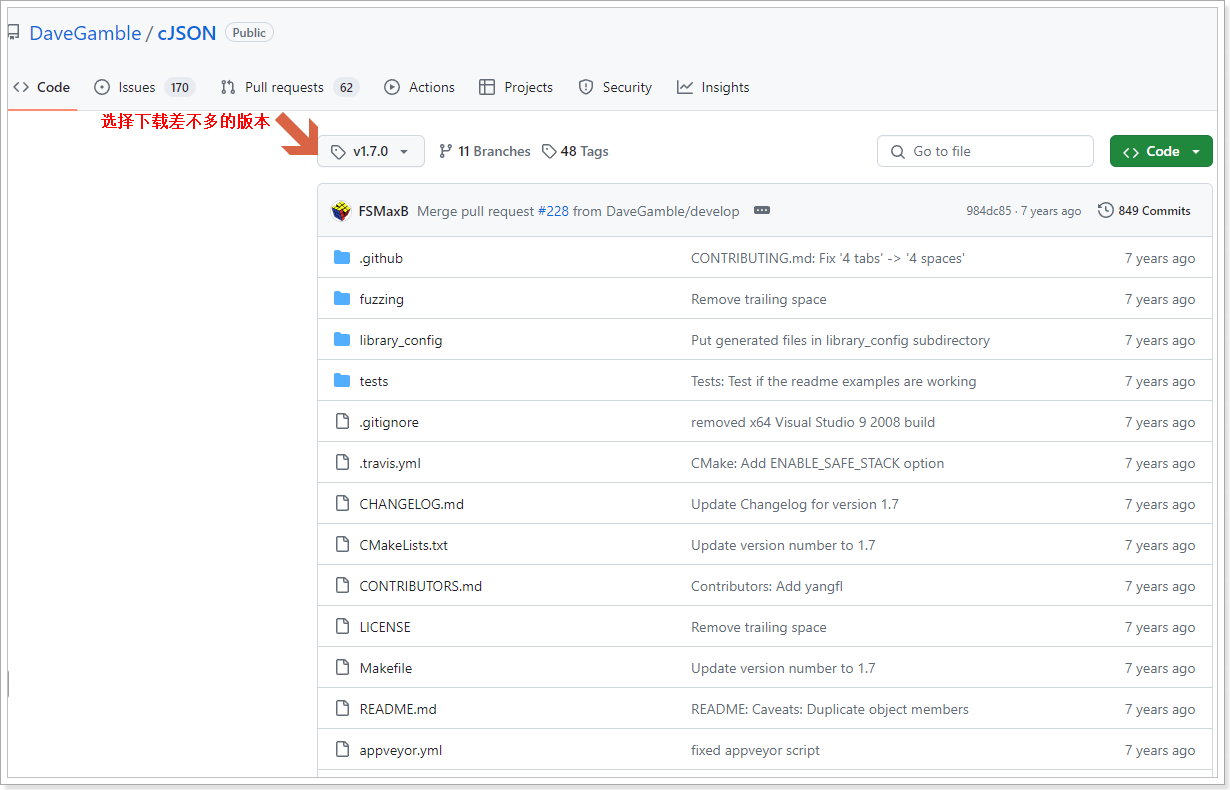This screenshot has width=1230, height=790.
Task: Open the library_config folder
Action: pos(401,340)
